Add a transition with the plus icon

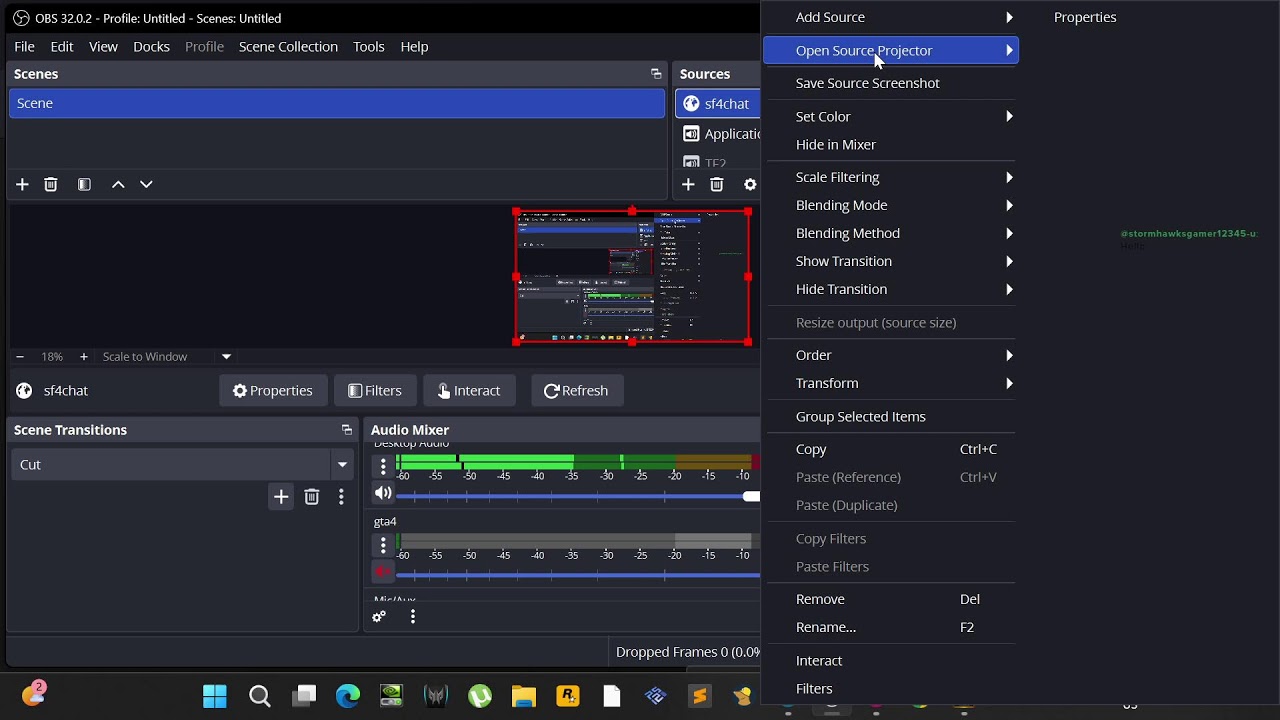click(x=281, y=497)
